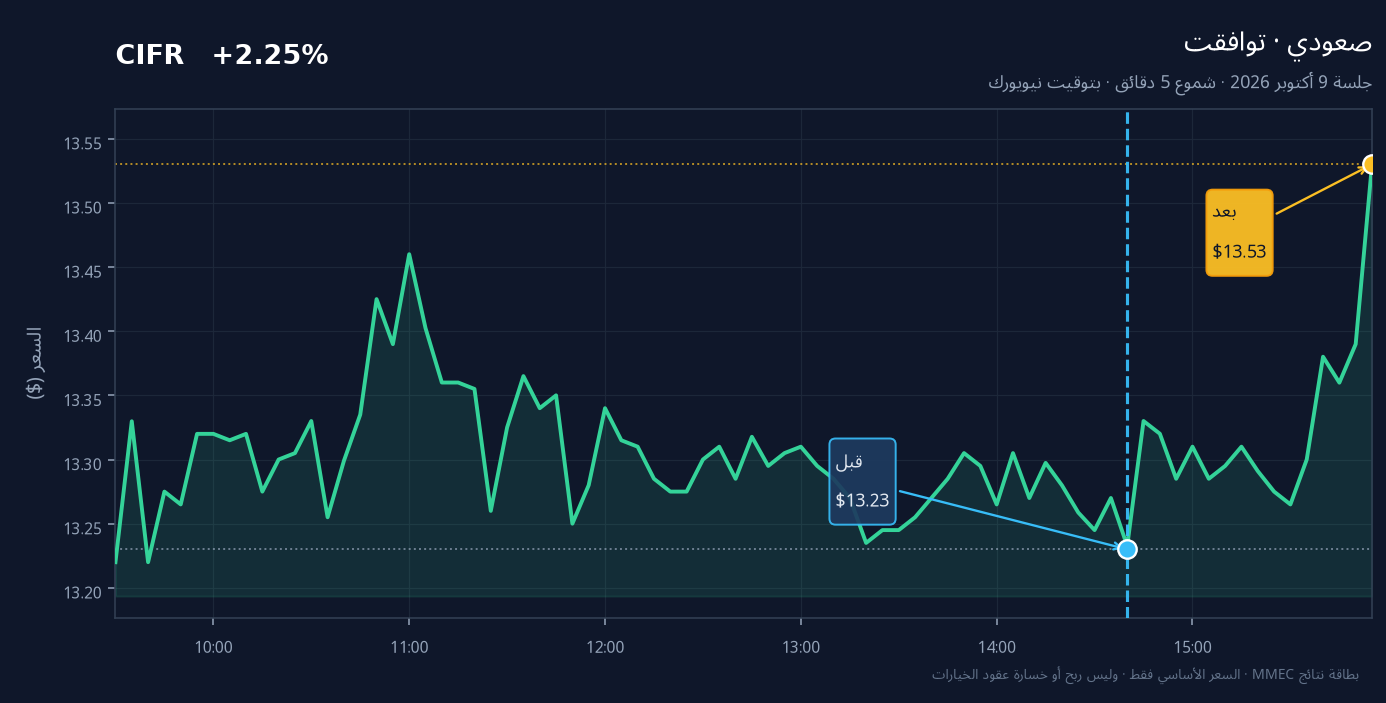The image size is (1386, 703).
Task: Click the 14:00 time axis label
Action: coord(997,647)
